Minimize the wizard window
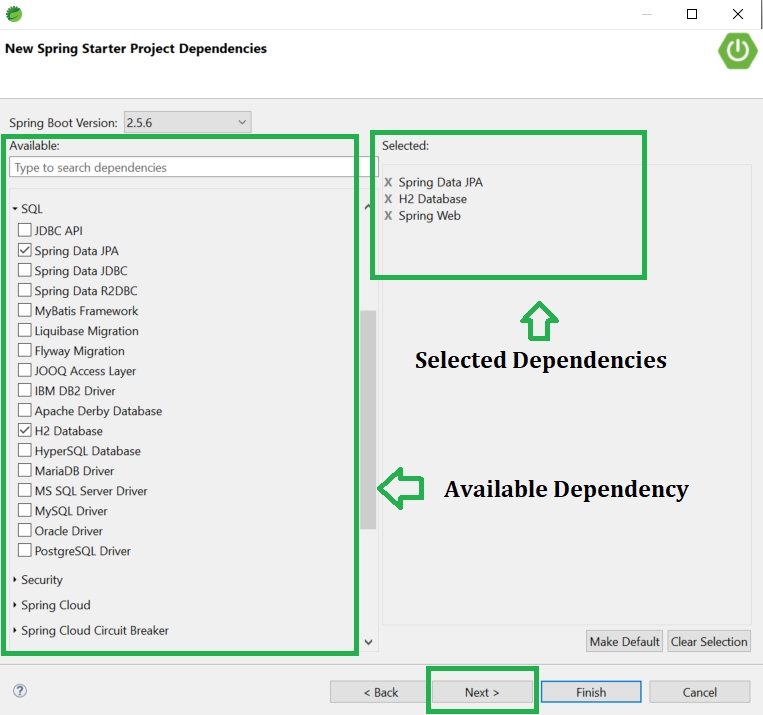The image size is (763, 715). pyautogui.click(x=646, y=14)
